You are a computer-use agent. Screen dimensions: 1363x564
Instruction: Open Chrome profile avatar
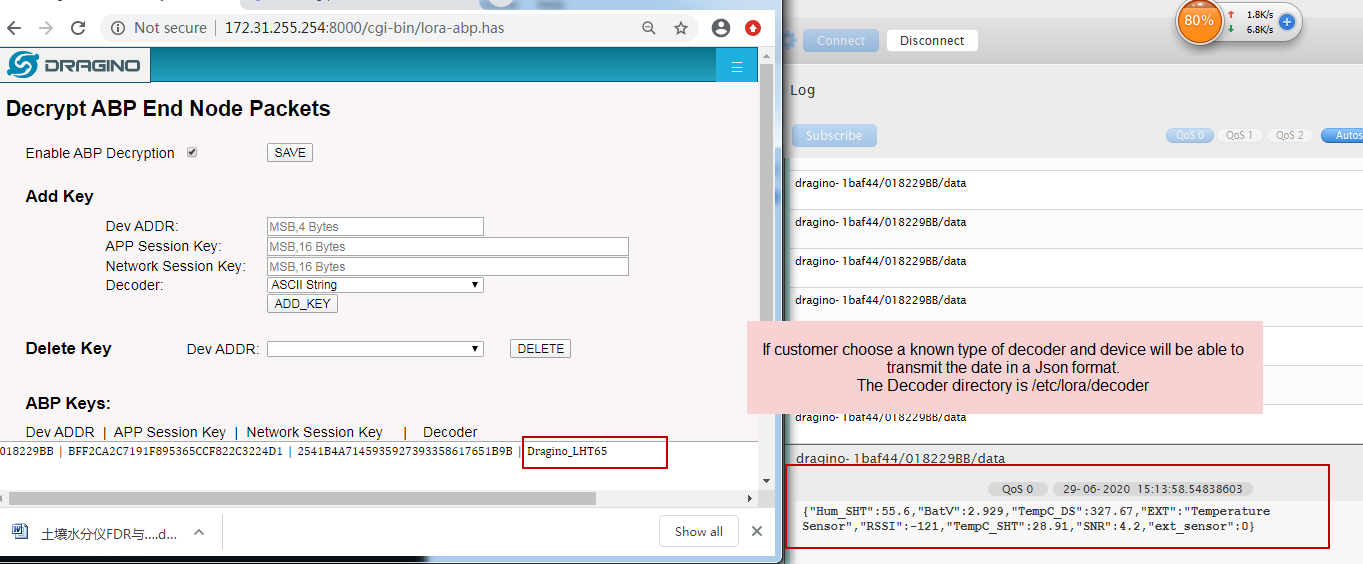721,28
